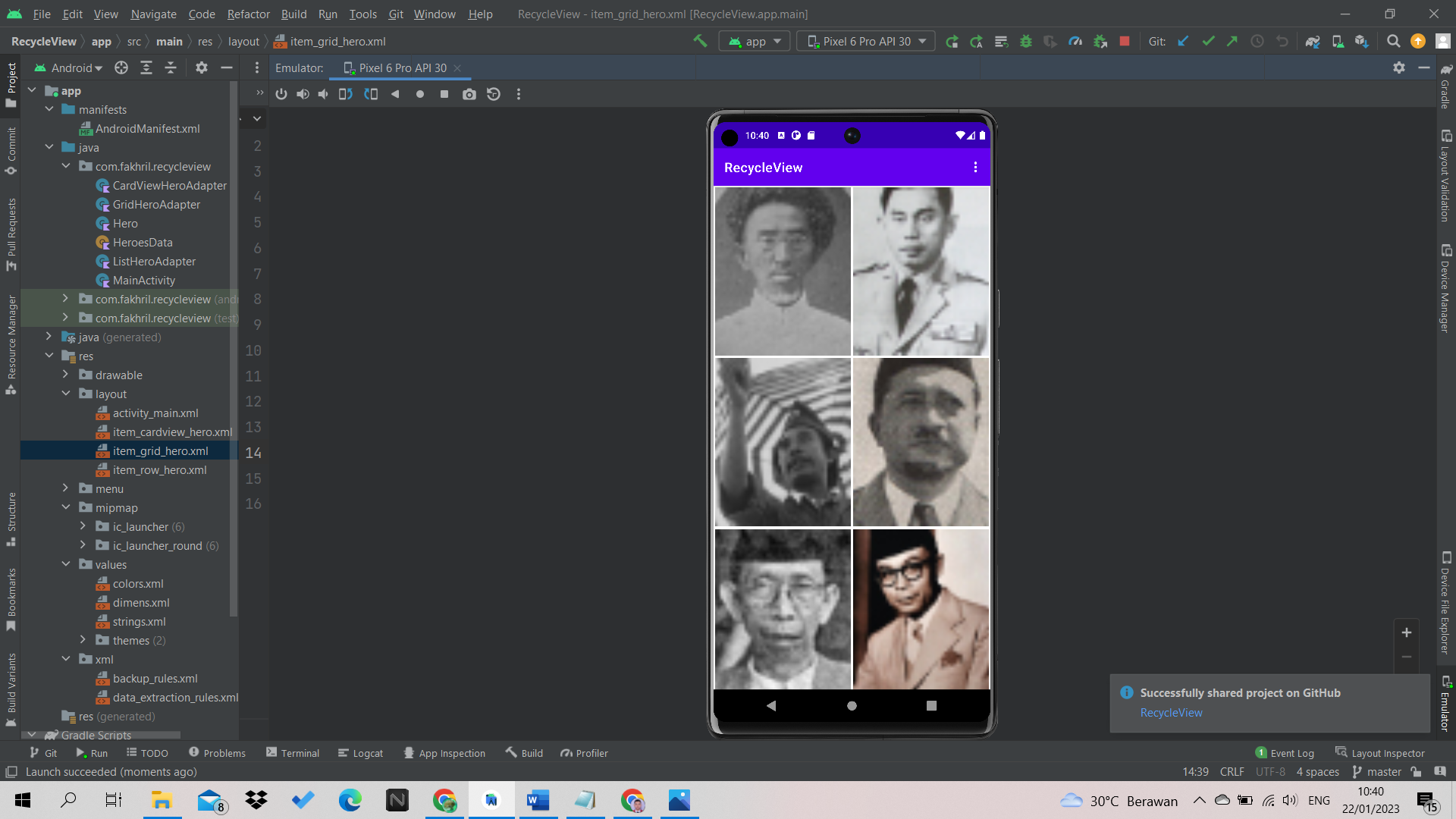The height and width of the screenshot is (819, 1456).
Task: Click the Stop app red square
Action: point(1125,42)
